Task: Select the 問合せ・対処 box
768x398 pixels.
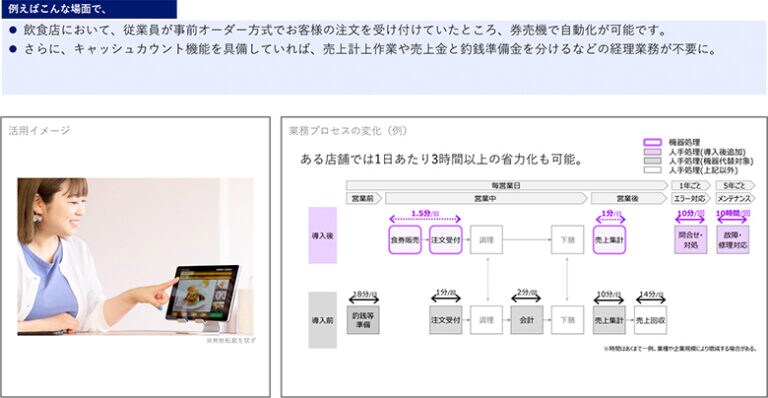Action: [691, 240]
